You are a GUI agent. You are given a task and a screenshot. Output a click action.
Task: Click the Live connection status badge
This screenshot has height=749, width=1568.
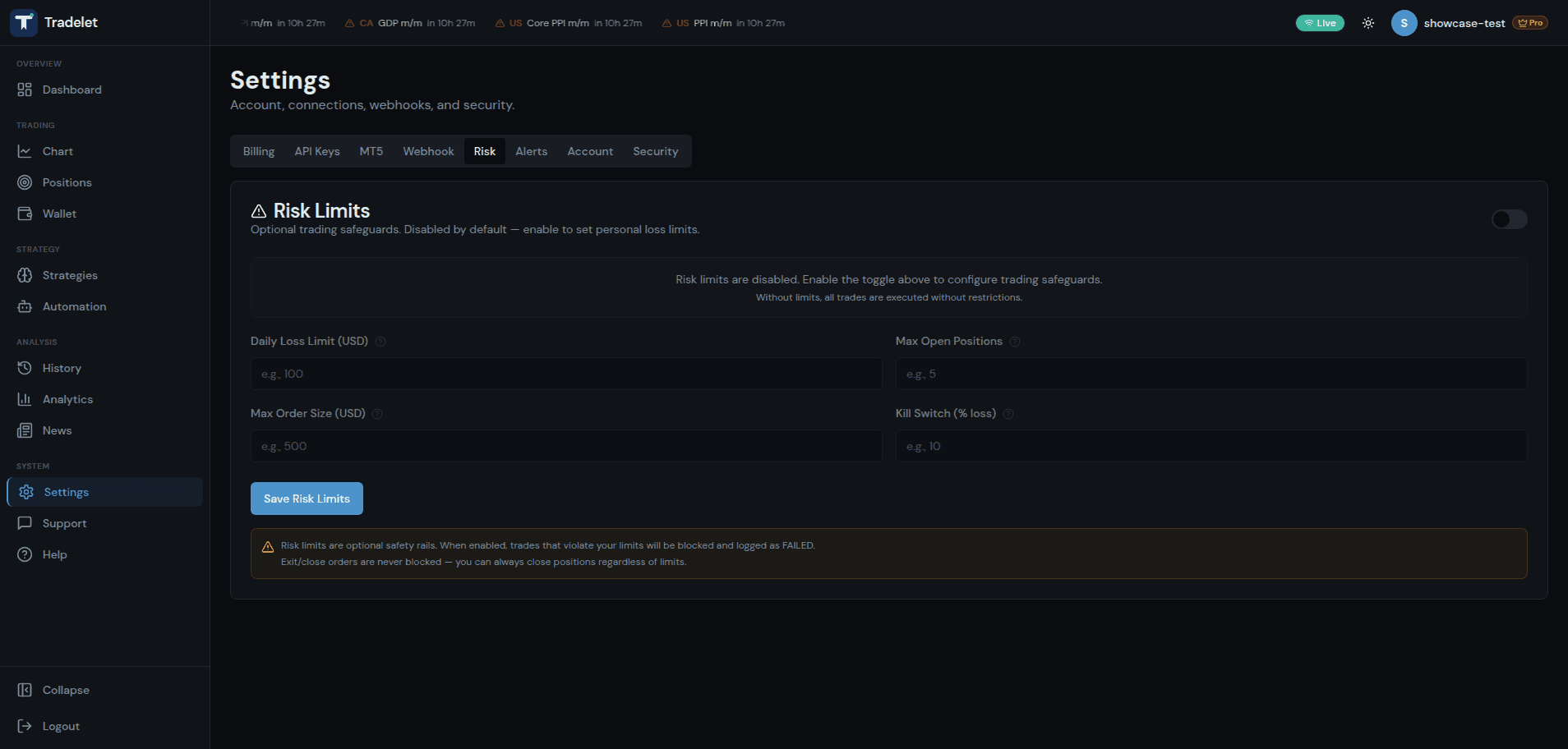(x=1320, y=23)
